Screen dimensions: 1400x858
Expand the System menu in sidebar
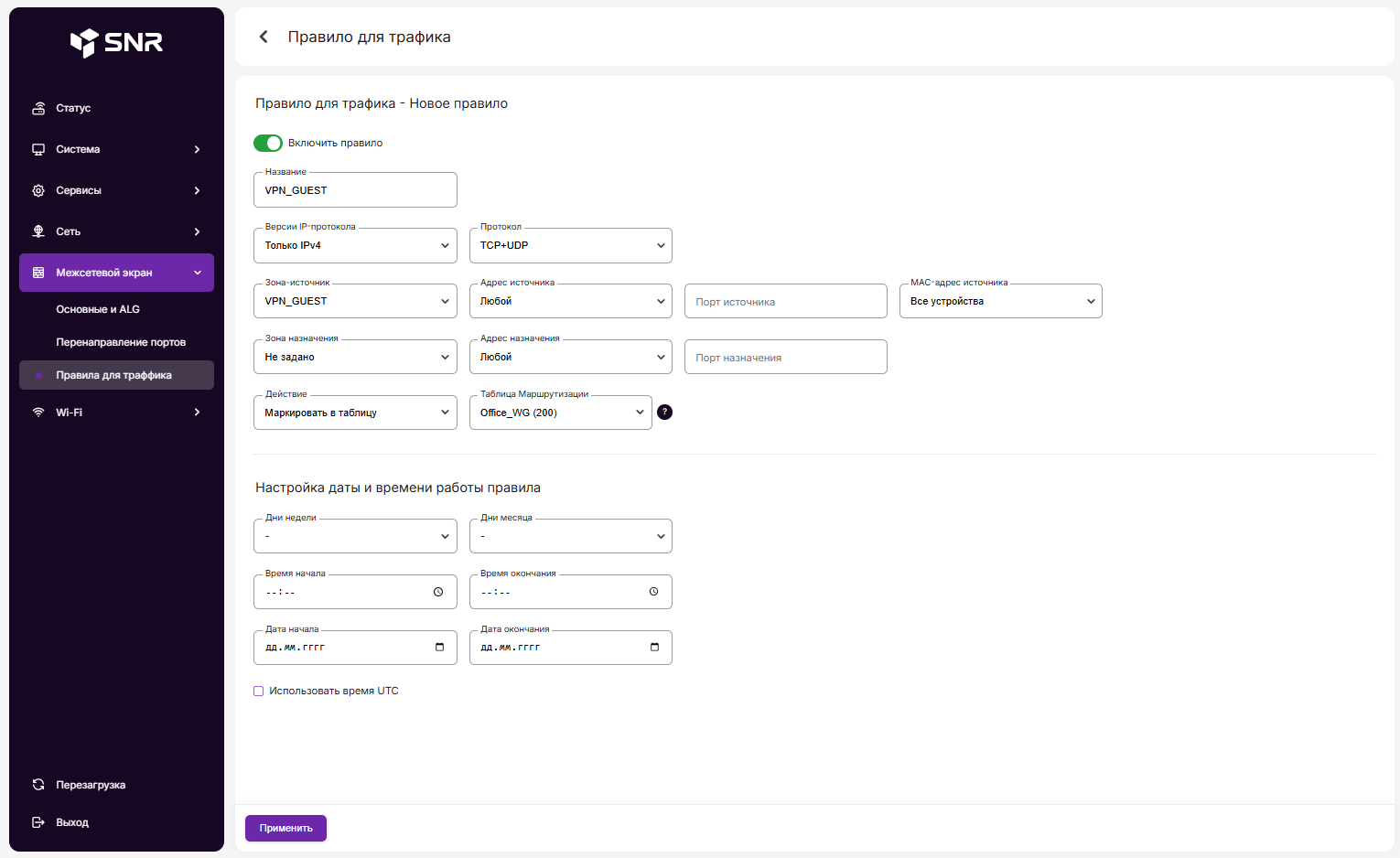click(x=116, y=149)
